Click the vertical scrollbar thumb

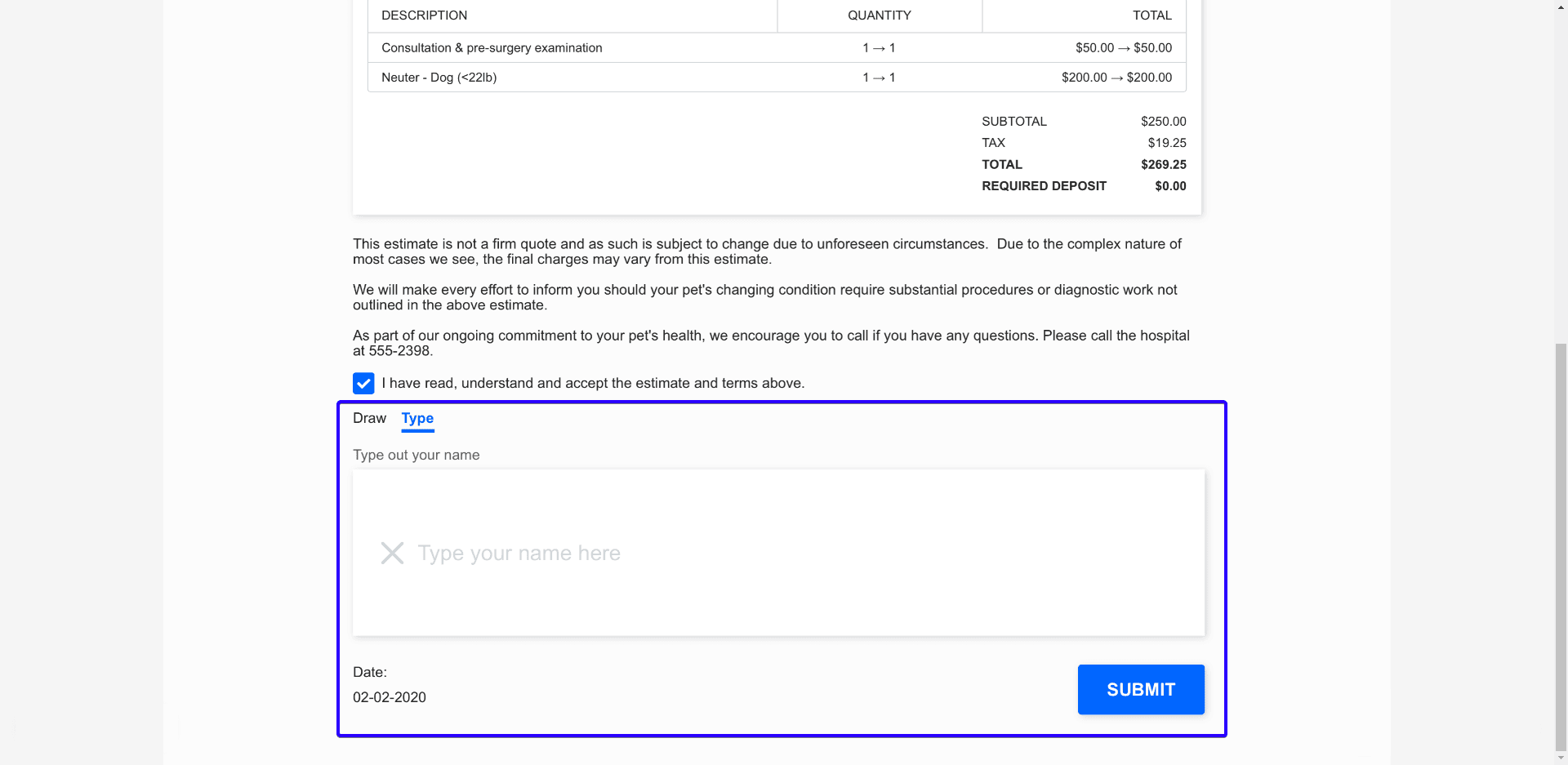1561,547
